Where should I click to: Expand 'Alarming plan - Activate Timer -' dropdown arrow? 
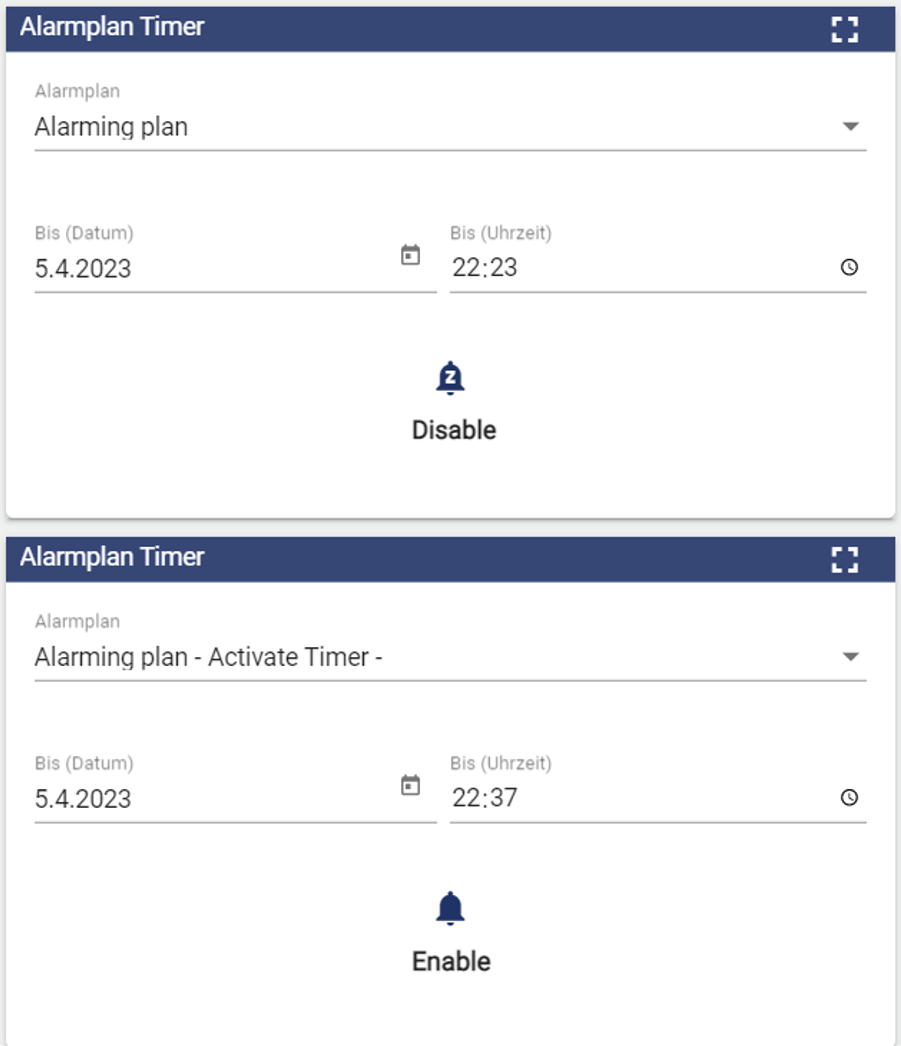pos(850,657)
